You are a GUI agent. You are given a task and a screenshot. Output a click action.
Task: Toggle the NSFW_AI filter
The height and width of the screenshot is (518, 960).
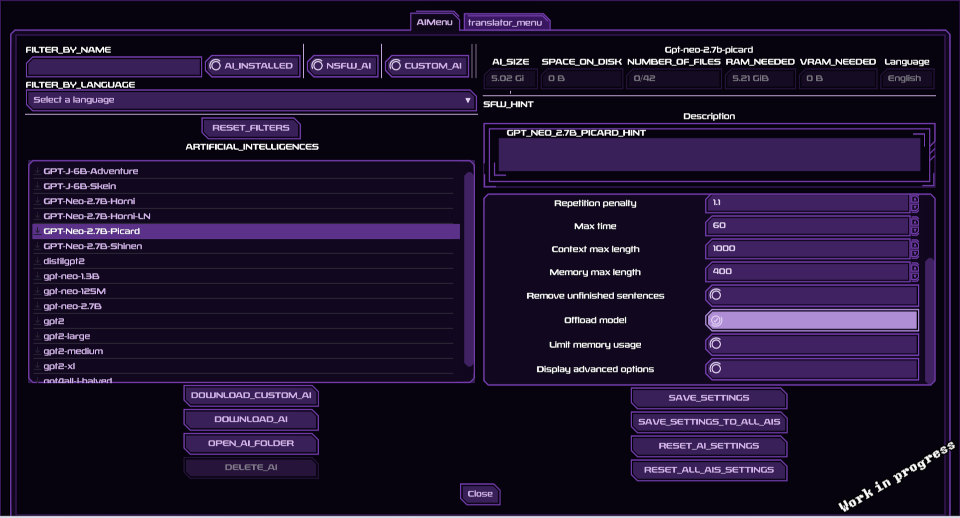pyautogui.click(x=317, y=66)
